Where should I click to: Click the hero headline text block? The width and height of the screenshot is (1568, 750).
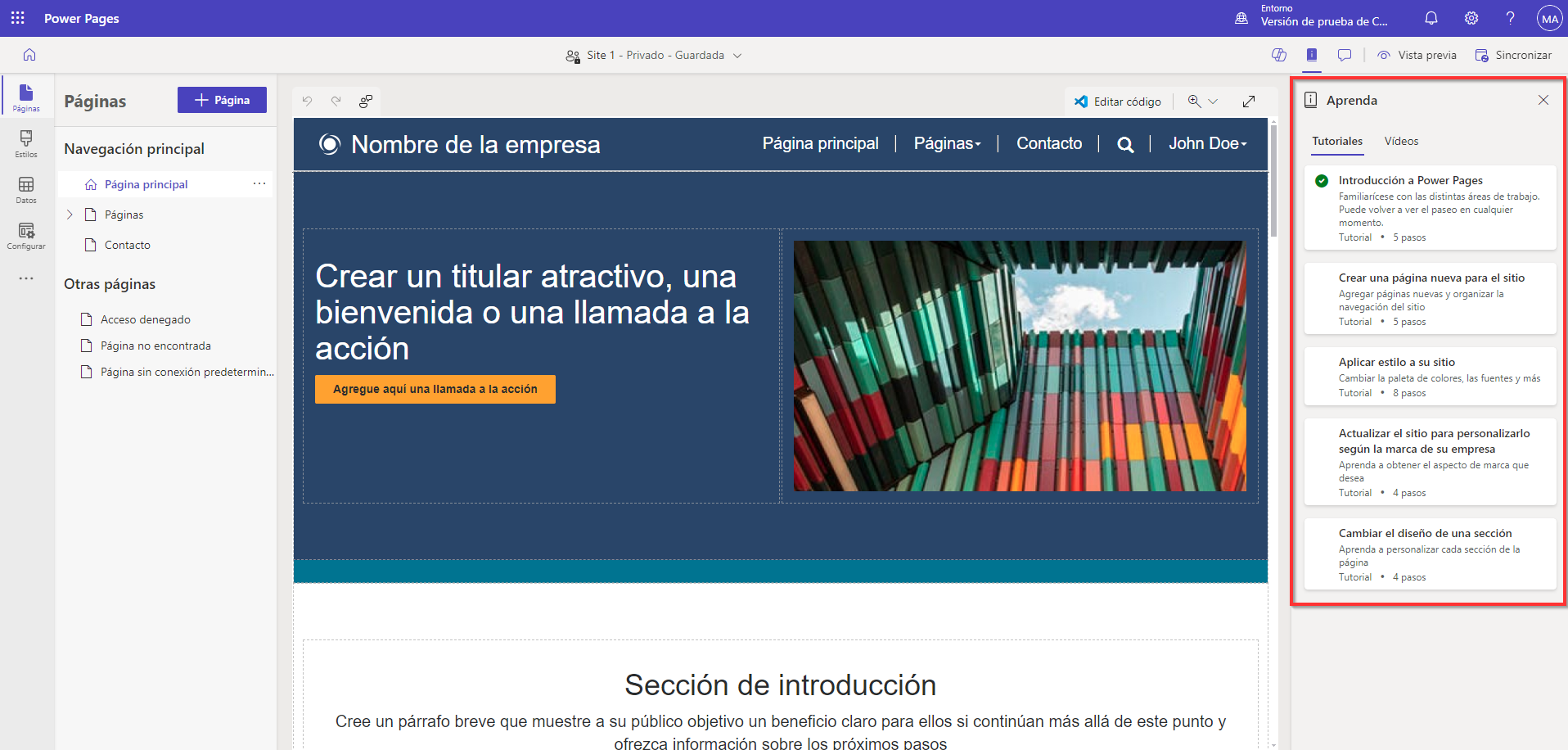(x=532, y=312)
